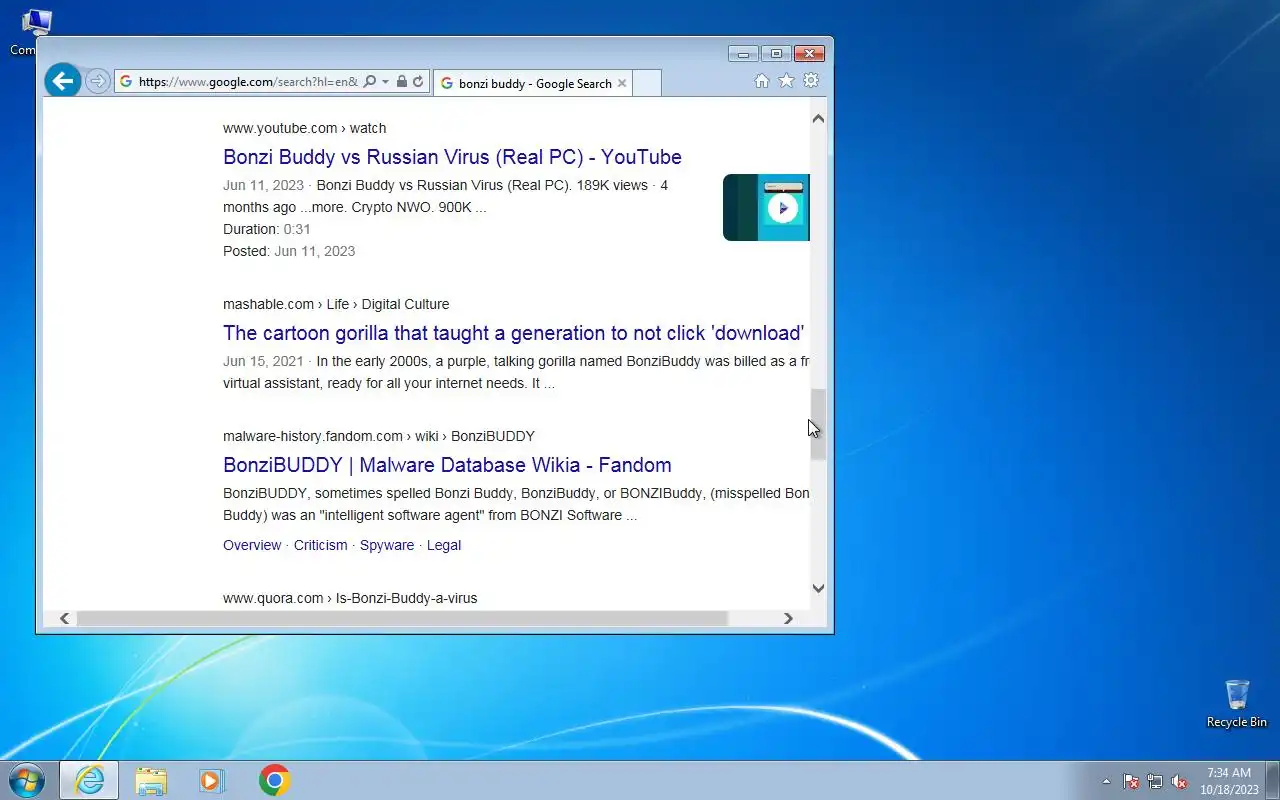Click the network tray icon
Screen dimensions: 1280x800
tap(1155, 781)
